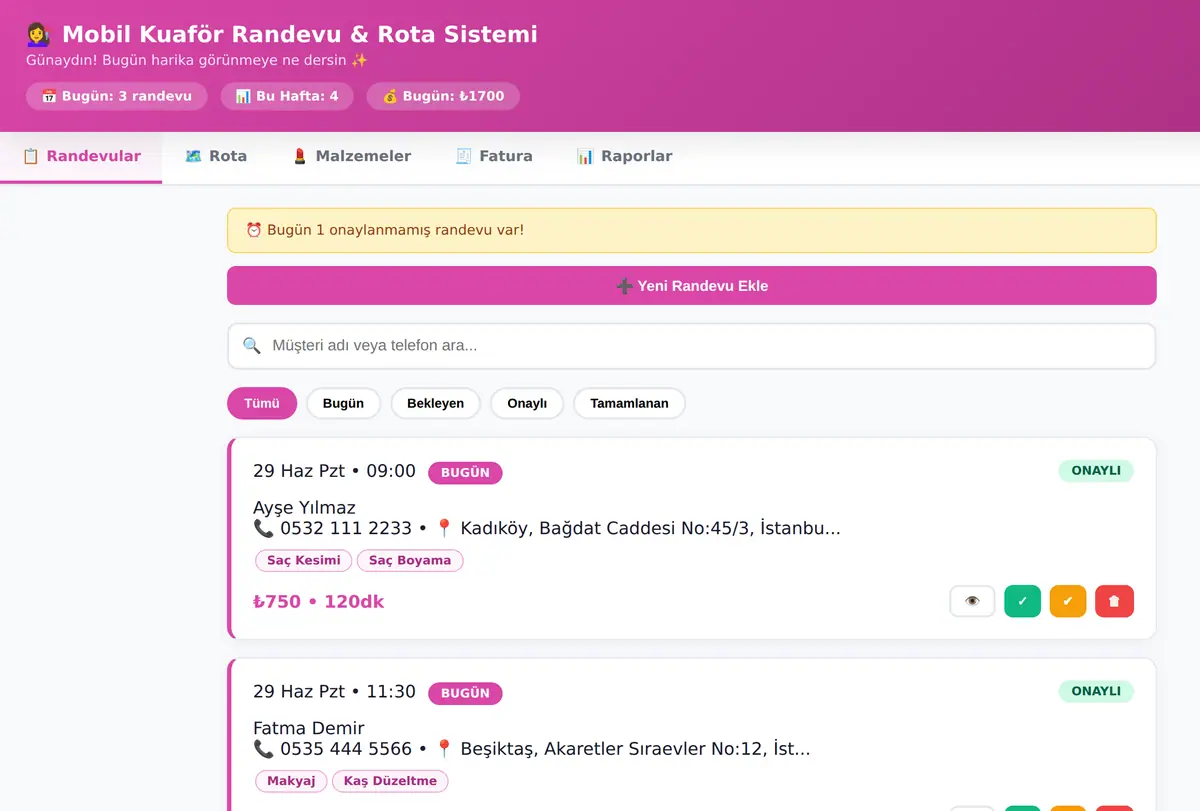The image size is (1200, 811).
Task: Click the Bu Hafta: 4 stat badge
Action: 287,96
